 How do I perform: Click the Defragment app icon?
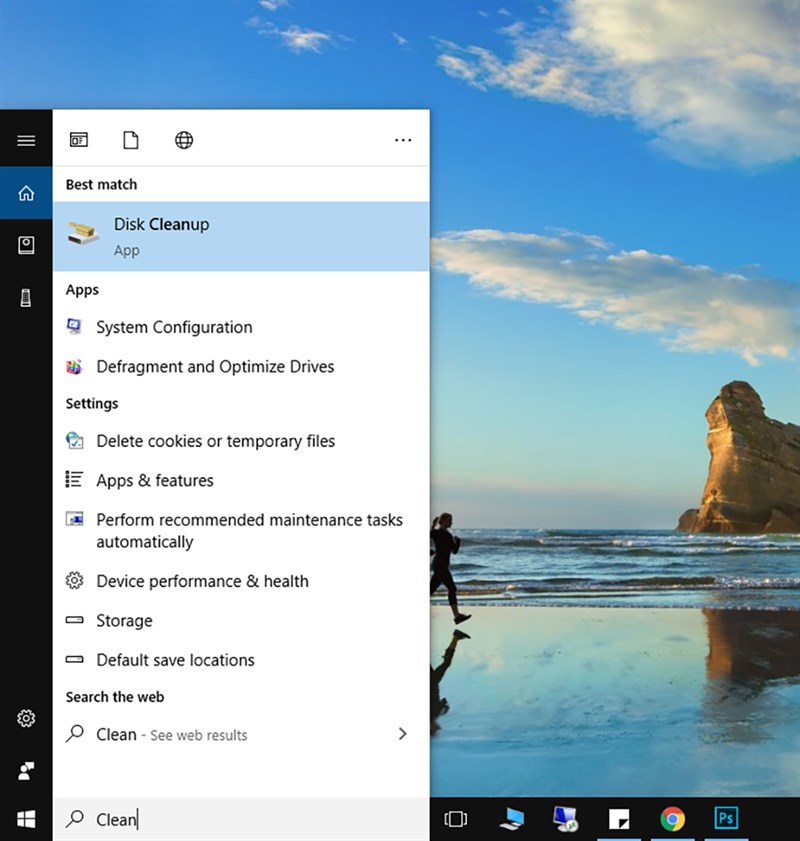(74, 366)
